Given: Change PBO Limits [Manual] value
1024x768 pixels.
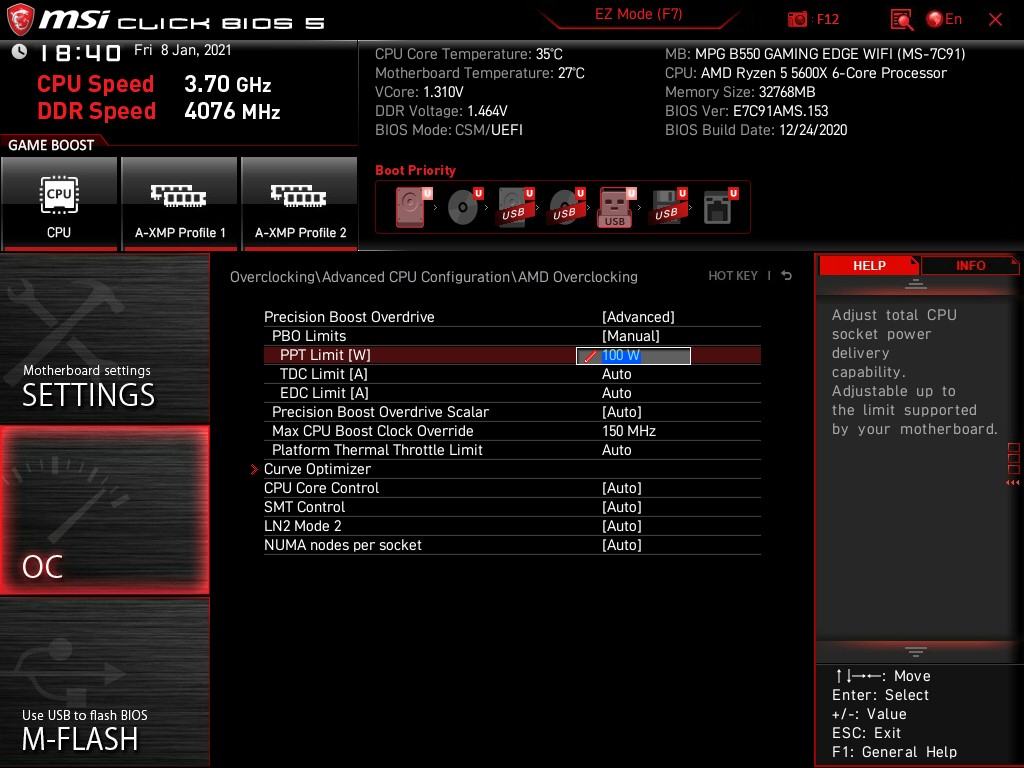Looking at the screenshot, I should 630,336.
